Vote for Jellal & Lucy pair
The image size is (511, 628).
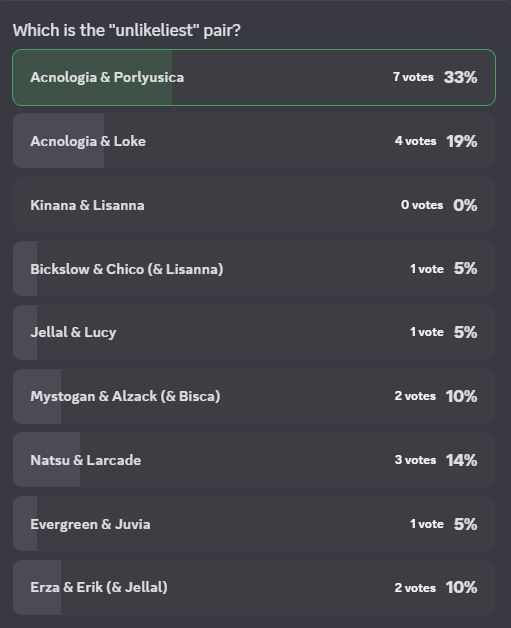pos(254,332)
